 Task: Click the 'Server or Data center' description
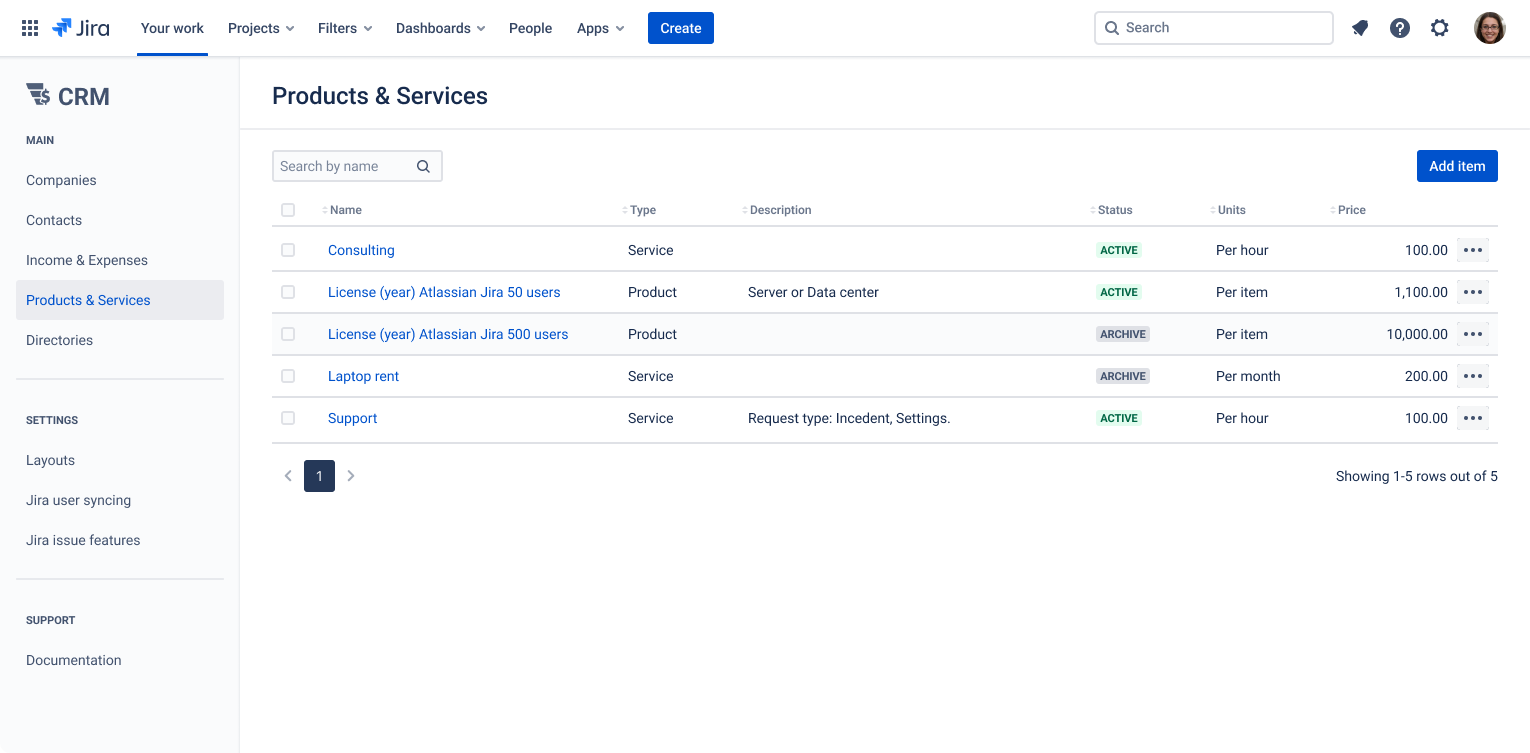point(813,292)
